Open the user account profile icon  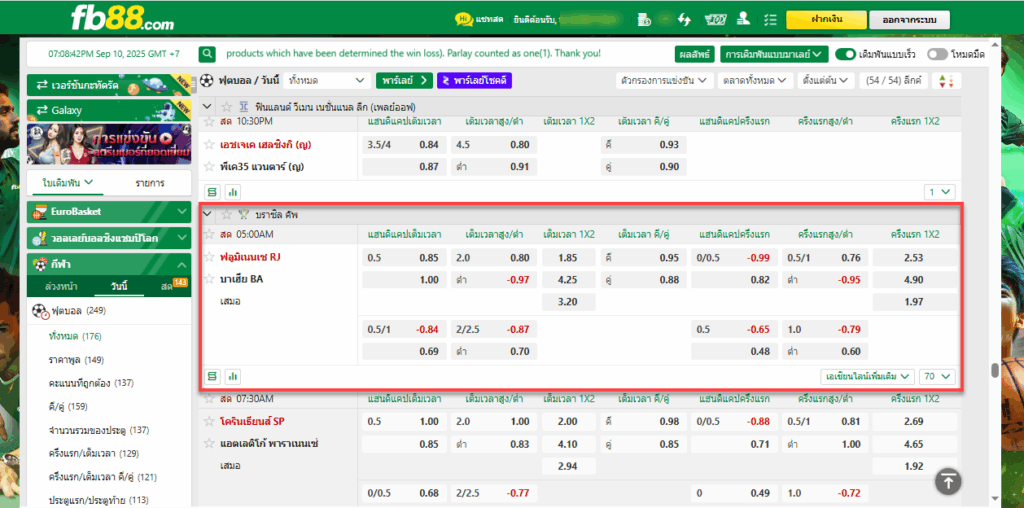[743, 20]
